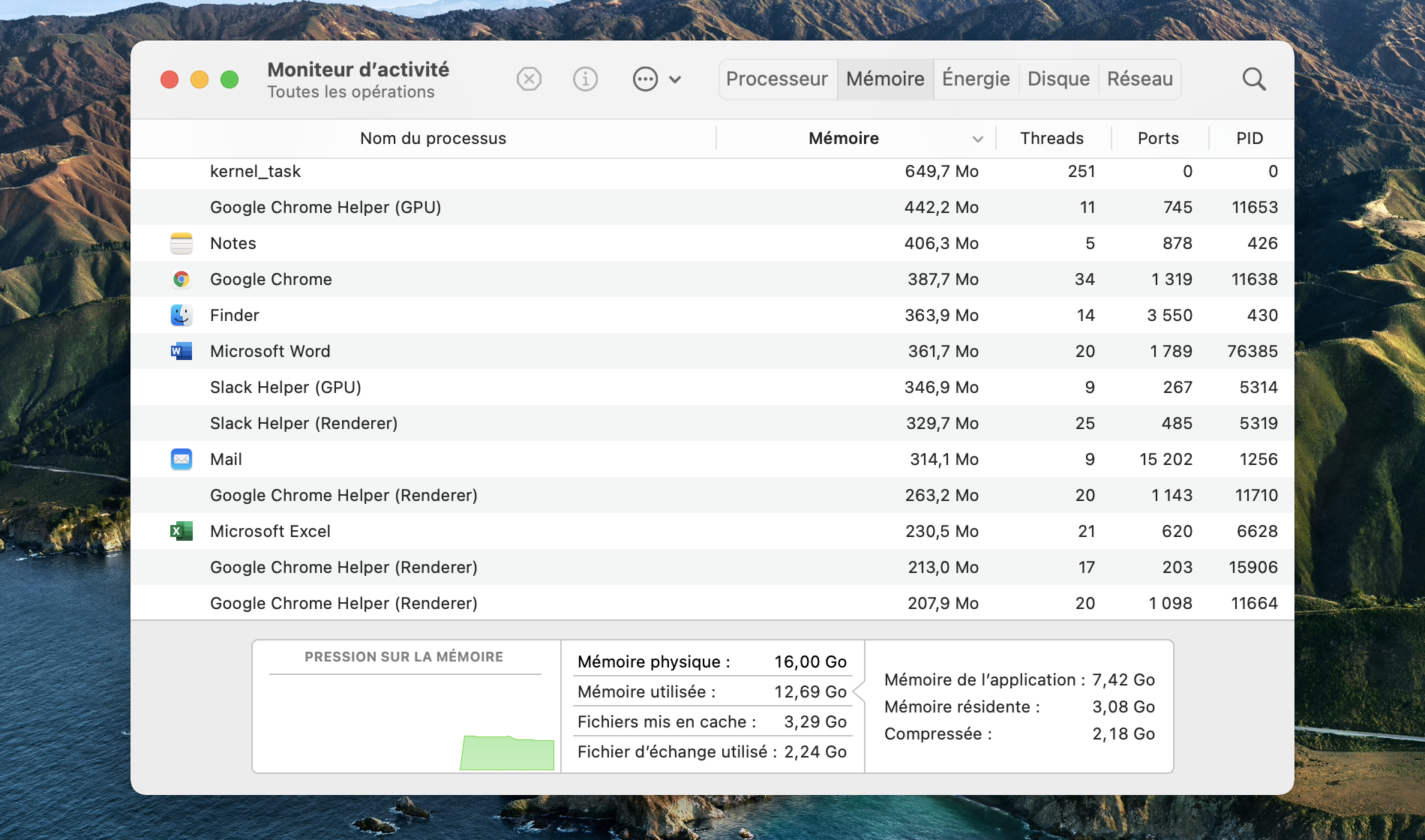Maximize window with the green button

click(229, 79)
